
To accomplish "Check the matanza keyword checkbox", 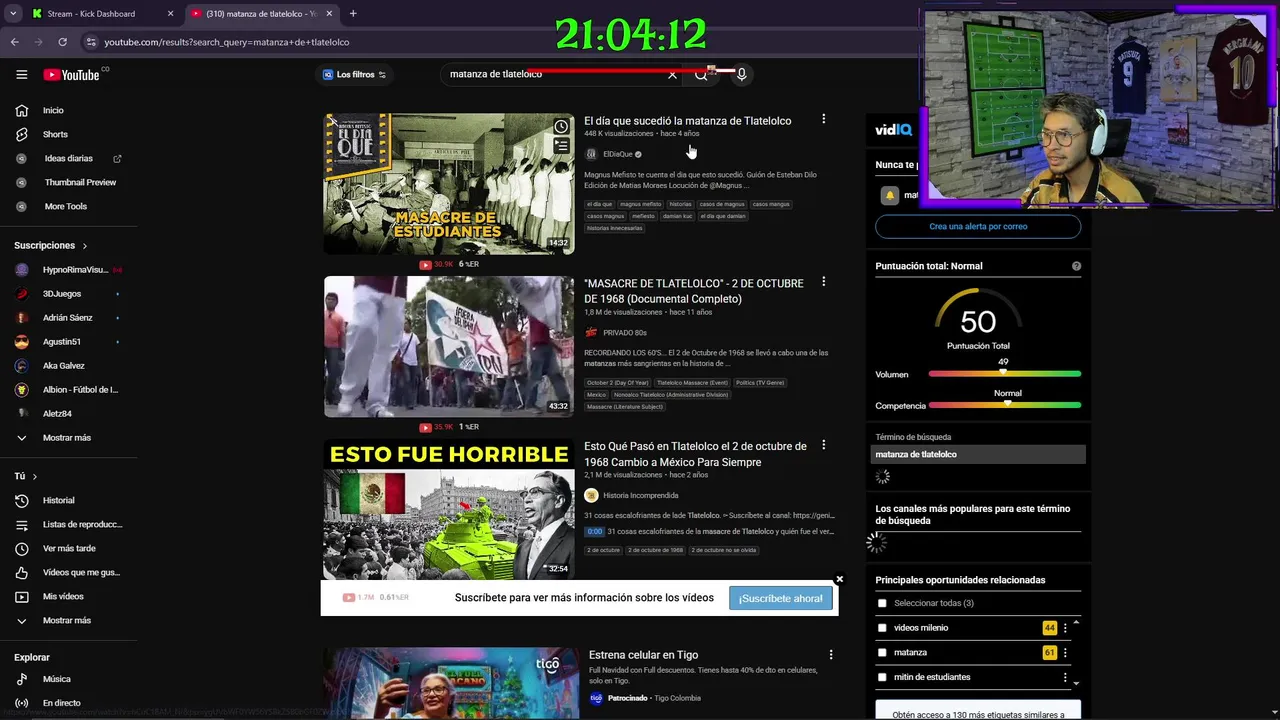I will click(882, 652).
